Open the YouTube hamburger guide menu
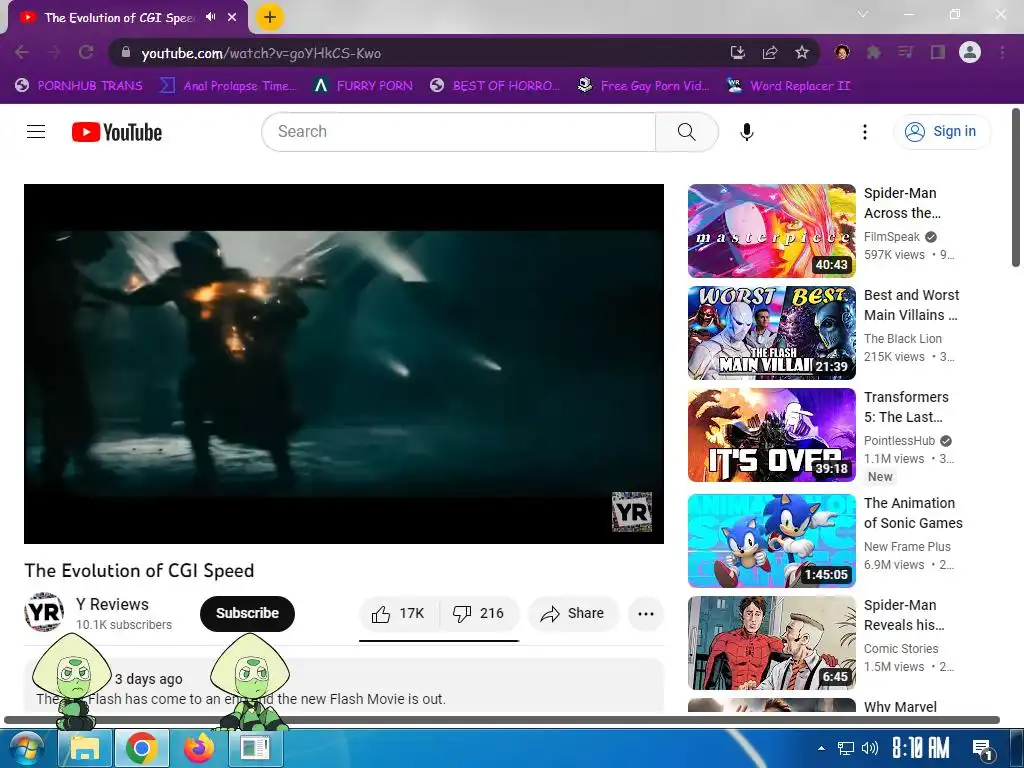The image size is (1024, 768). point(36,132)
